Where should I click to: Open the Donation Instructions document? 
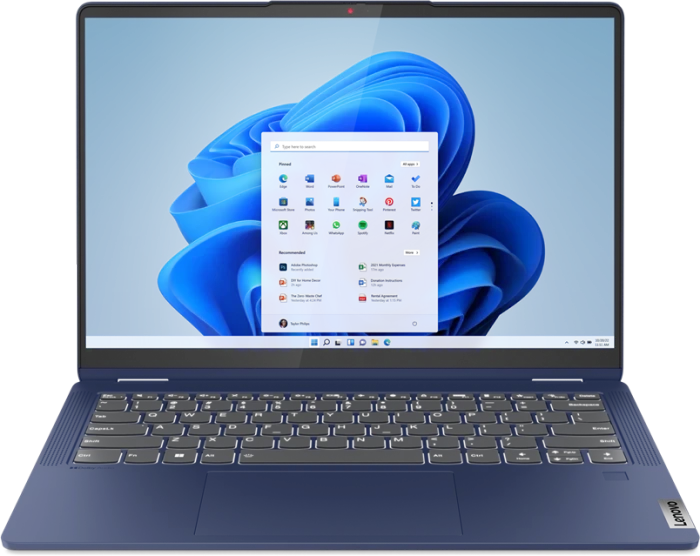click(381, 282)
